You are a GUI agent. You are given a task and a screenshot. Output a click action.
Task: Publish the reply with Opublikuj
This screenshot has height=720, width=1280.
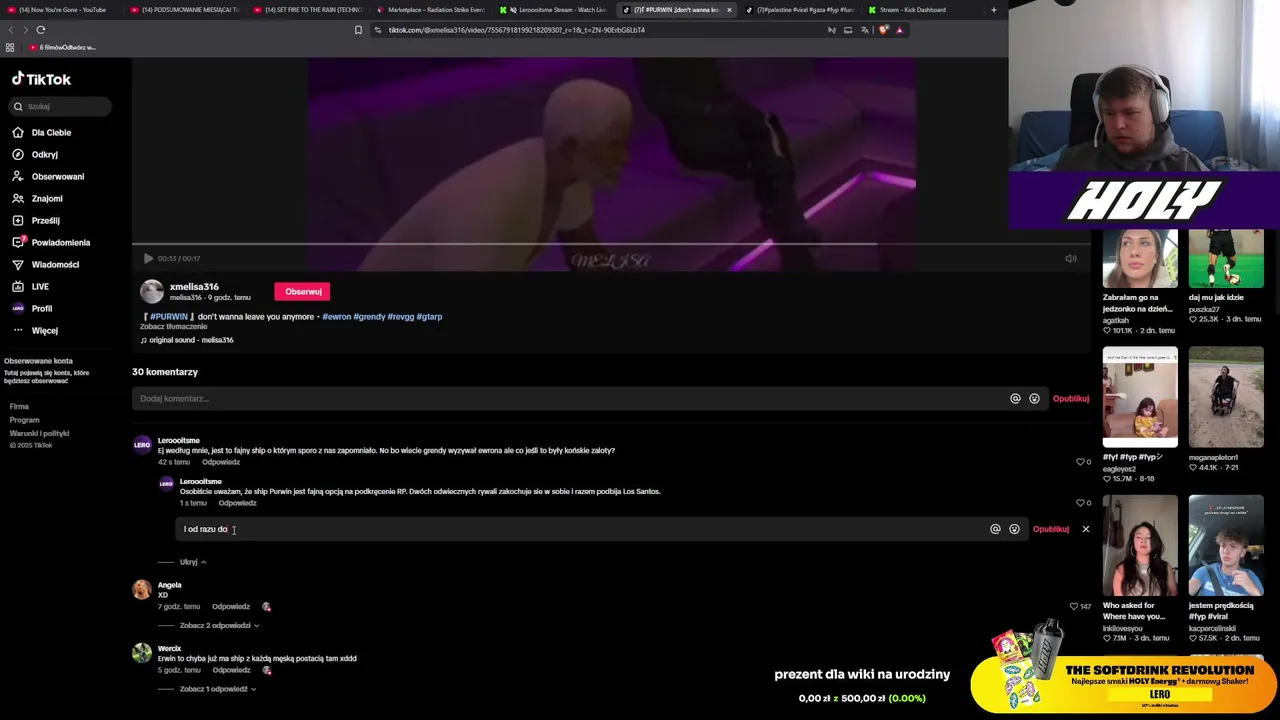click(x=1051, y=529)
